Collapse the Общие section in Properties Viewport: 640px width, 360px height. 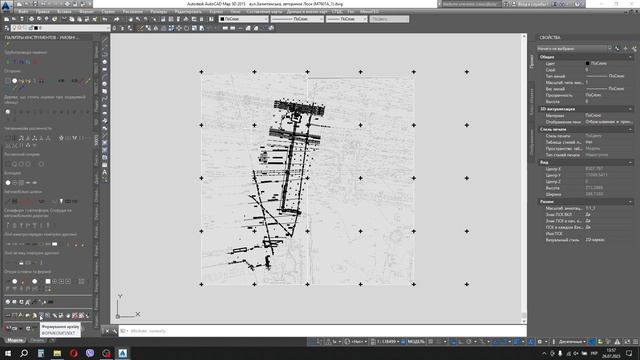point(630,57)
